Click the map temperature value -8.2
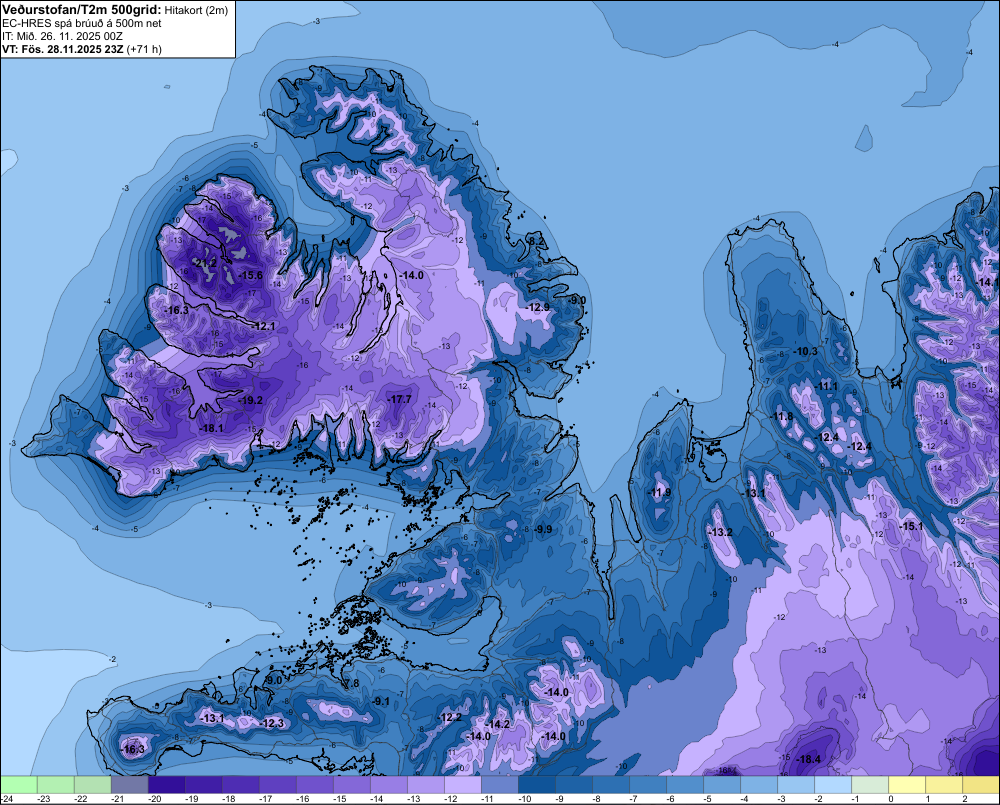 point(537,241)
